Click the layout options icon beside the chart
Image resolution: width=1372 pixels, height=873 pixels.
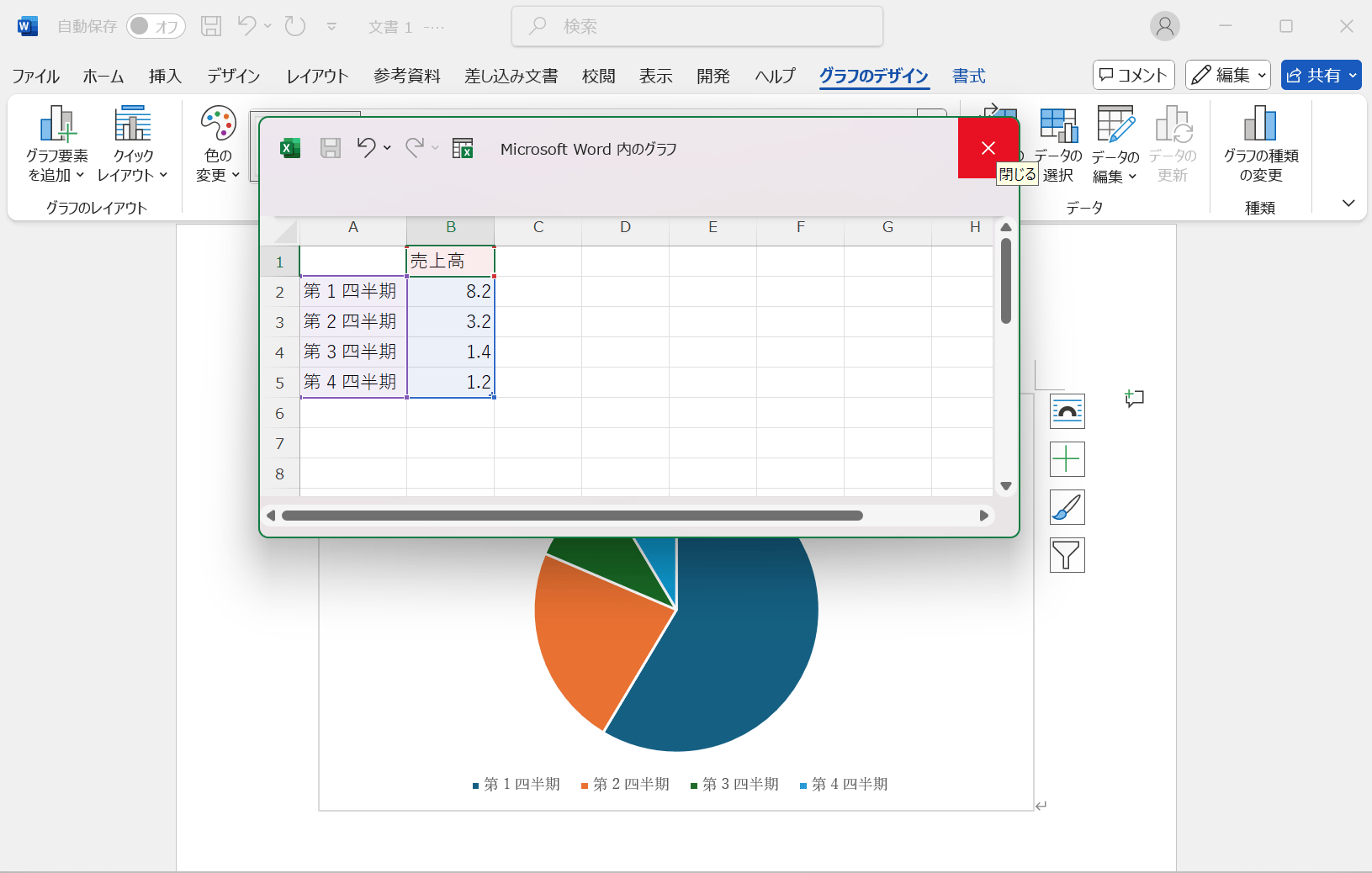coord(1067,411)
